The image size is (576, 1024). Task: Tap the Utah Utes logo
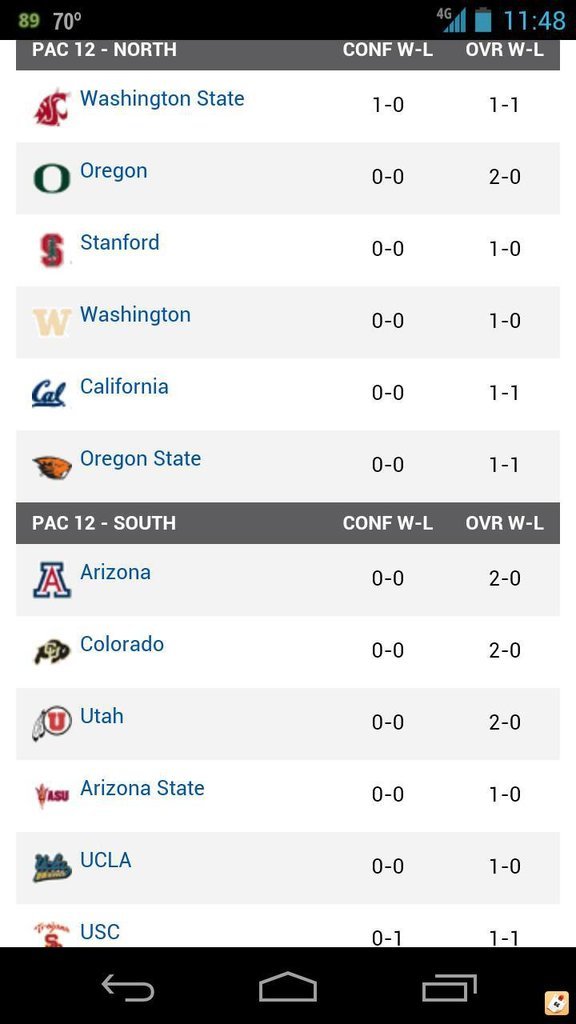tap(52, 724)
